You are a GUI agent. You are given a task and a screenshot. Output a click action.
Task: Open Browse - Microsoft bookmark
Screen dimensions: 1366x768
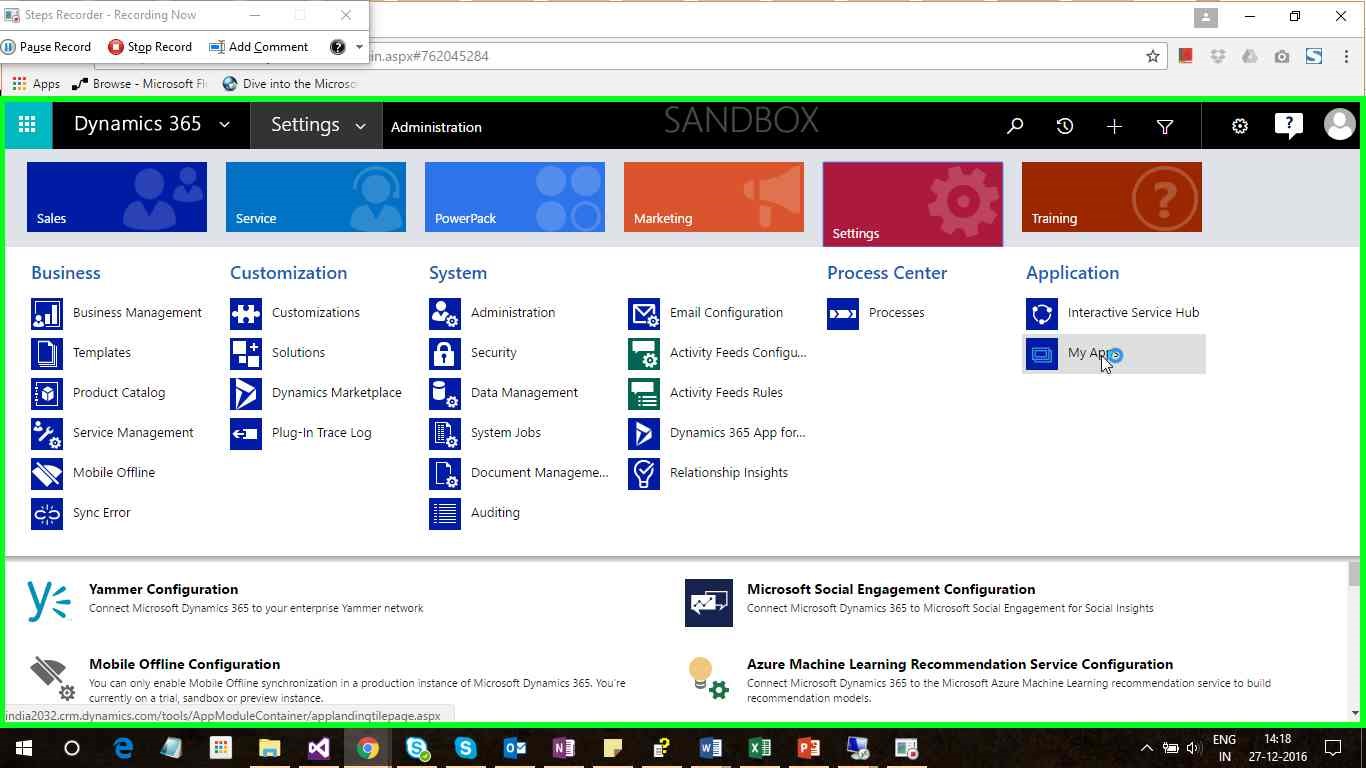[x=140, y=84]
